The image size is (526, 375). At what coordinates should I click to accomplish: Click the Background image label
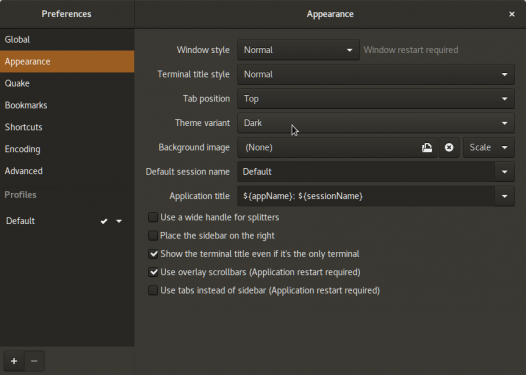(194, 148)
